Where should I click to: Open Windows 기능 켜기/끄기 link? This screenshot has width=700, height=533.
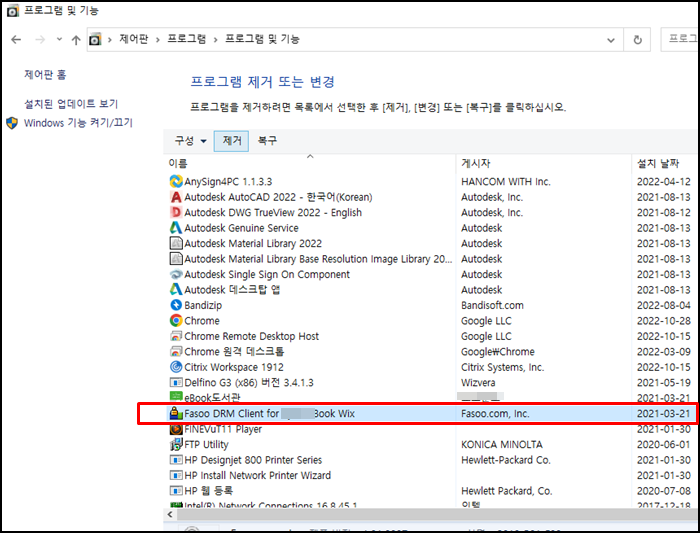coord(78,123)
